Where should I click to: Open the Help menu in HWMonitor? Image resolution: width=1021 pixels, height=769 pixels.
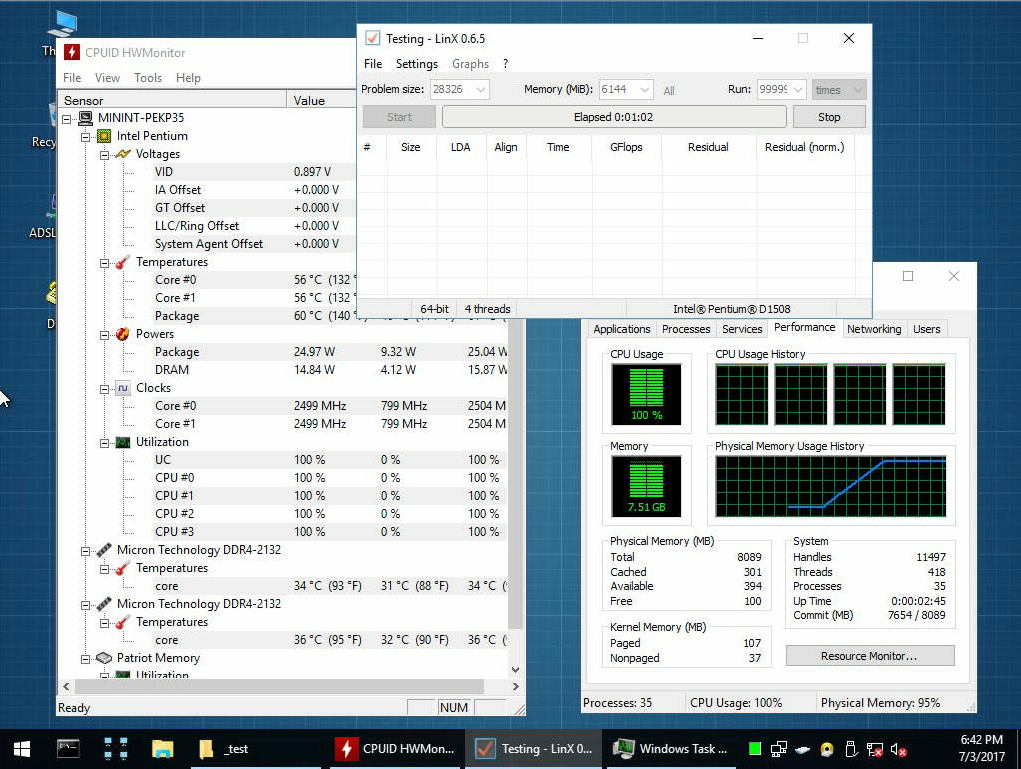pyautogui.click(x=188, y=78)
